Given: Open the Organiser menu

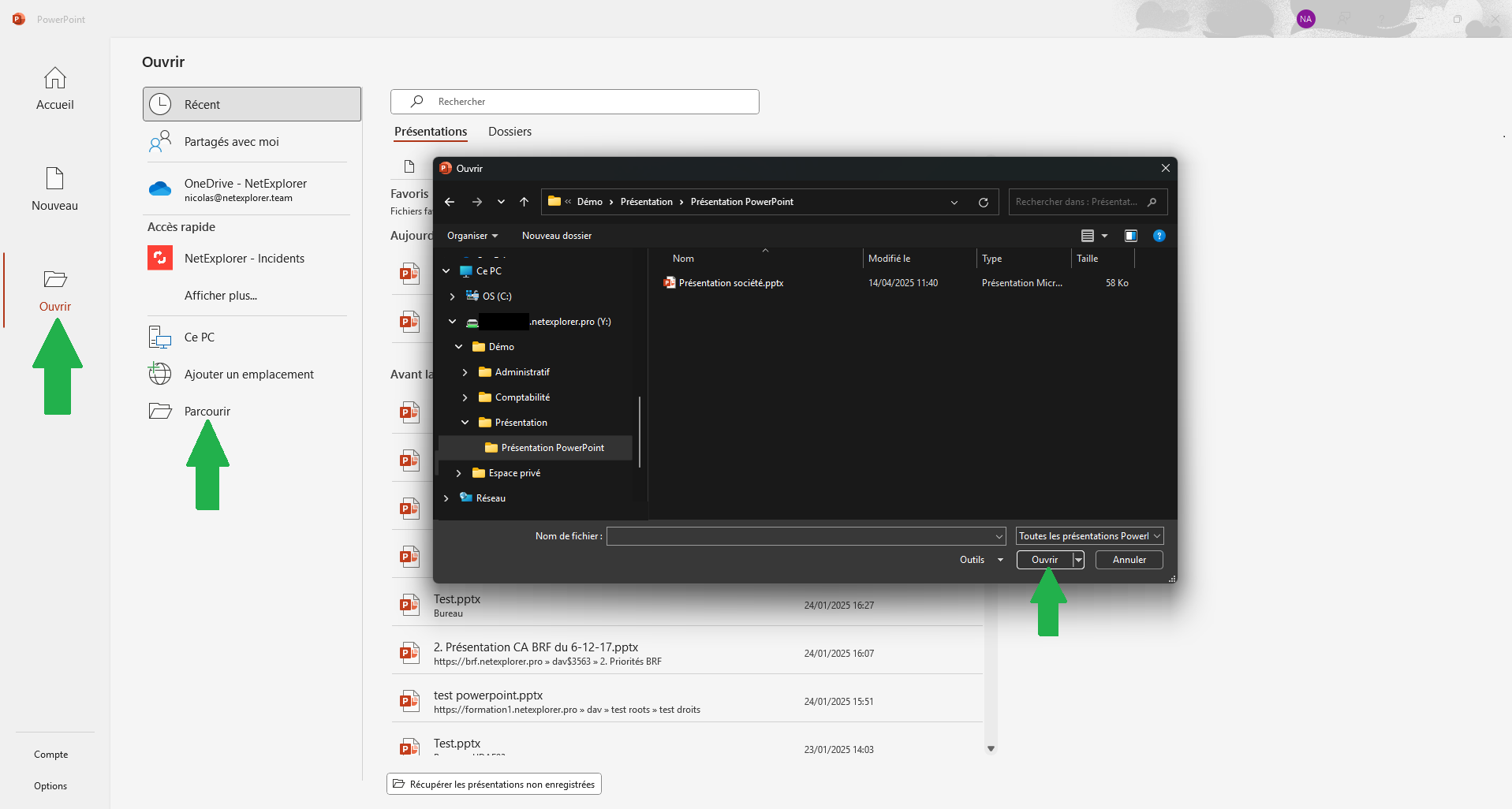Looking at the screenshot, I should pos(472,236).
